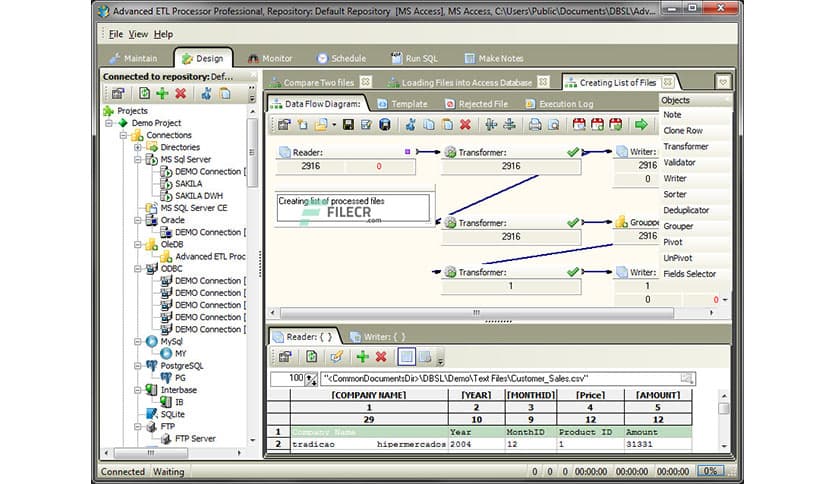Switch to the Writer: { } tab
The image size is (836, 484).
(x=378, y=337)
